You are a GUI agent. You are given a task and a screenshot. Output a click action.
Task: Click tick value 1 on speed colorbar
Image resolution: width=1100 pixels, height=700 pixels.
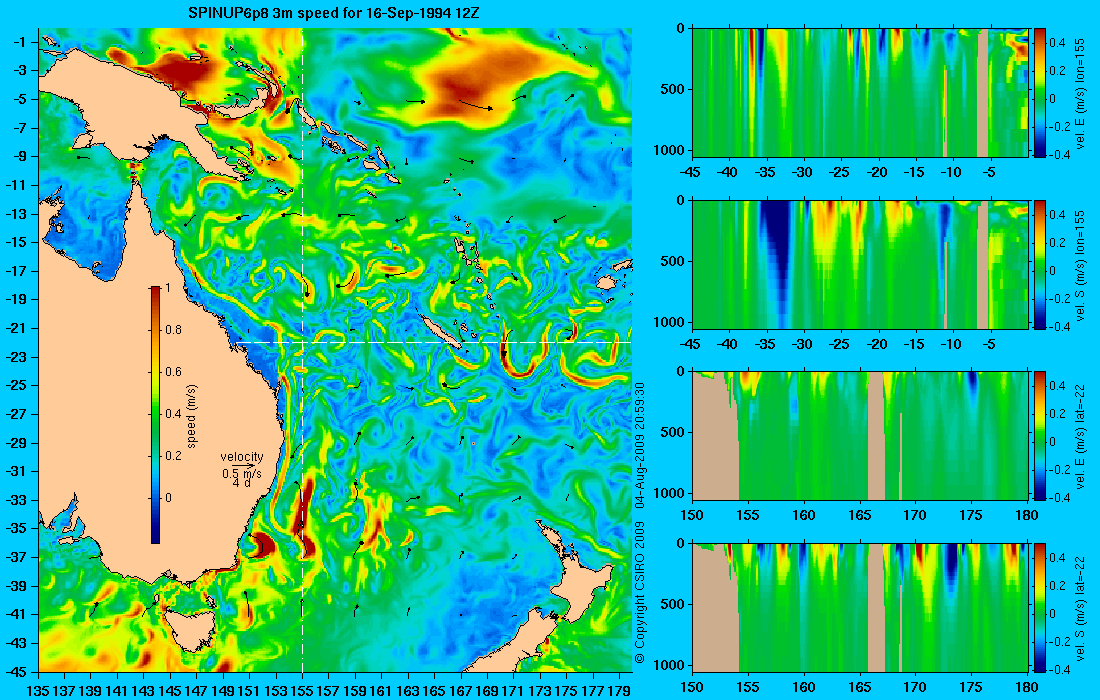tap(166, 288)
